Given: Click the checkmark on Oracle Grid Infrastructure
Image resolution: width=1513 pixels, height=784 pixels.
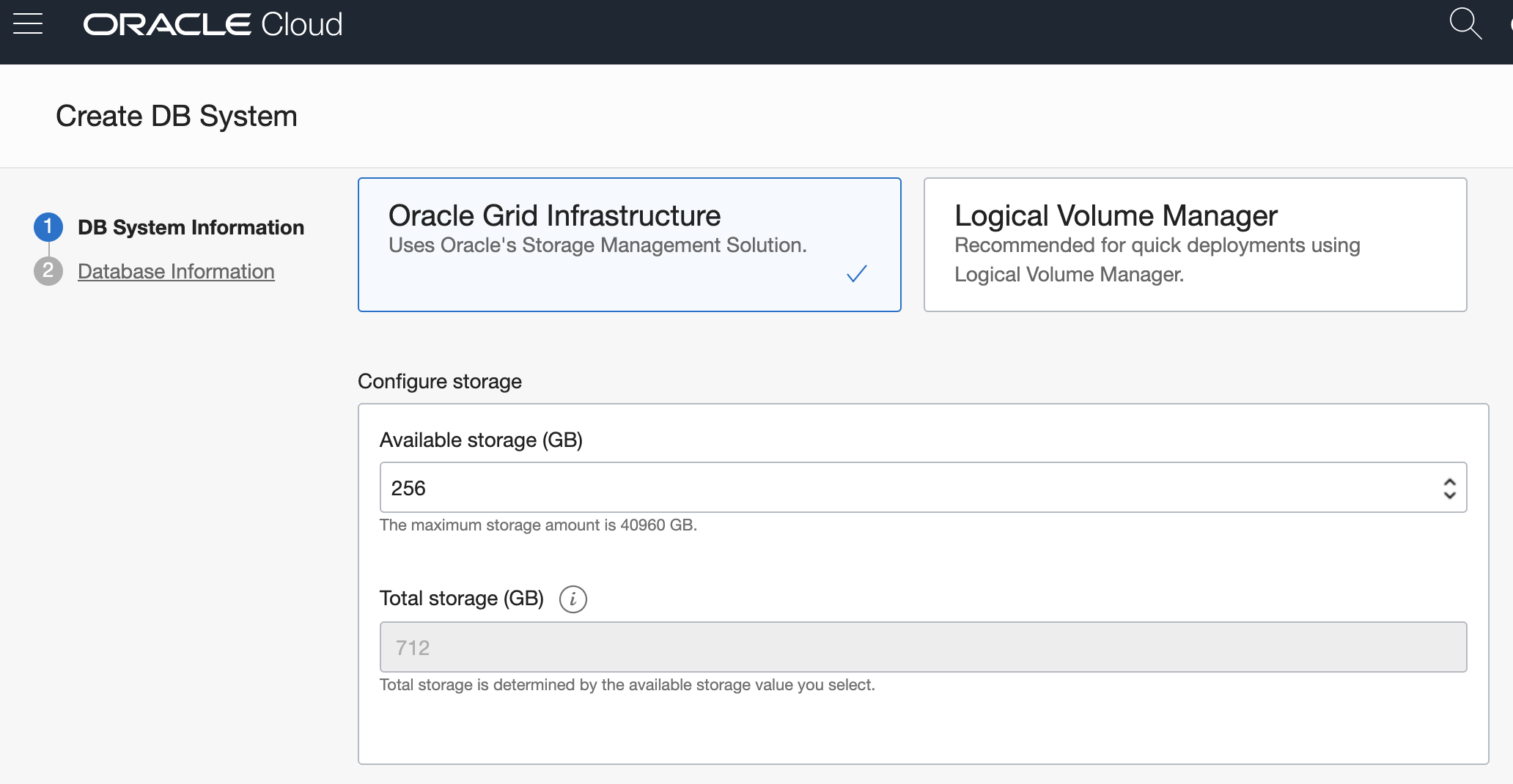Looking at the screenshot, I should (857, 274).
